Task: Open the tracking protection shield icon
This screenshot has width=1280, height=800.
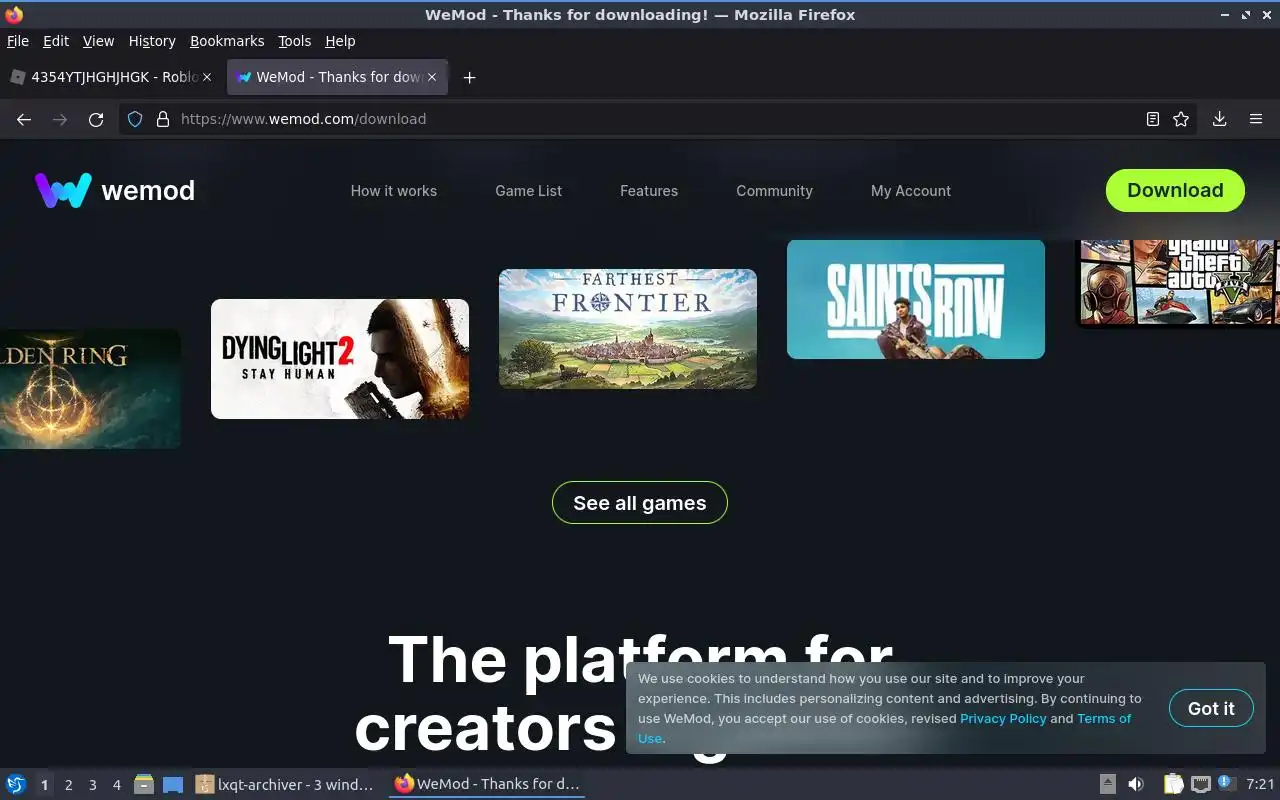Action: (x=136, y=119)
